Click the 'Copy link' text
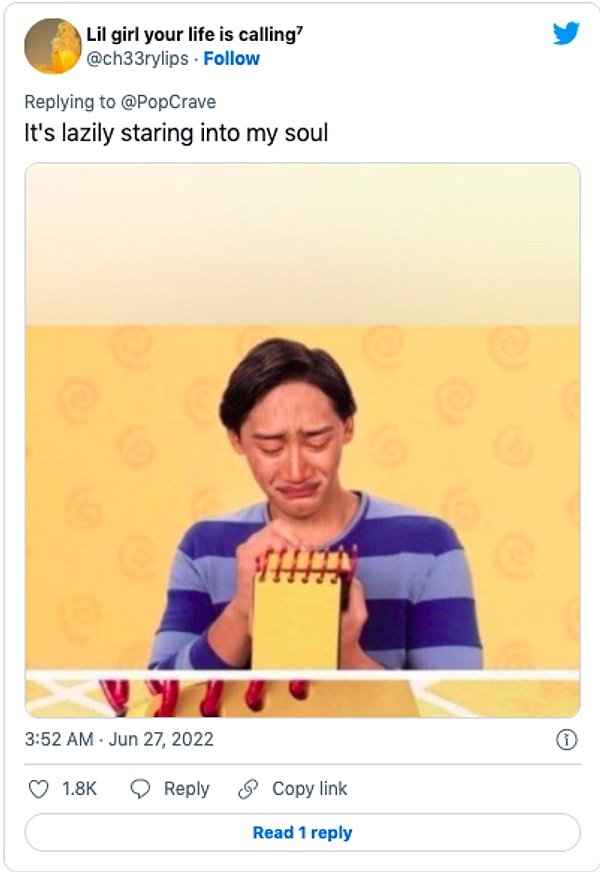 pos(310,789)
